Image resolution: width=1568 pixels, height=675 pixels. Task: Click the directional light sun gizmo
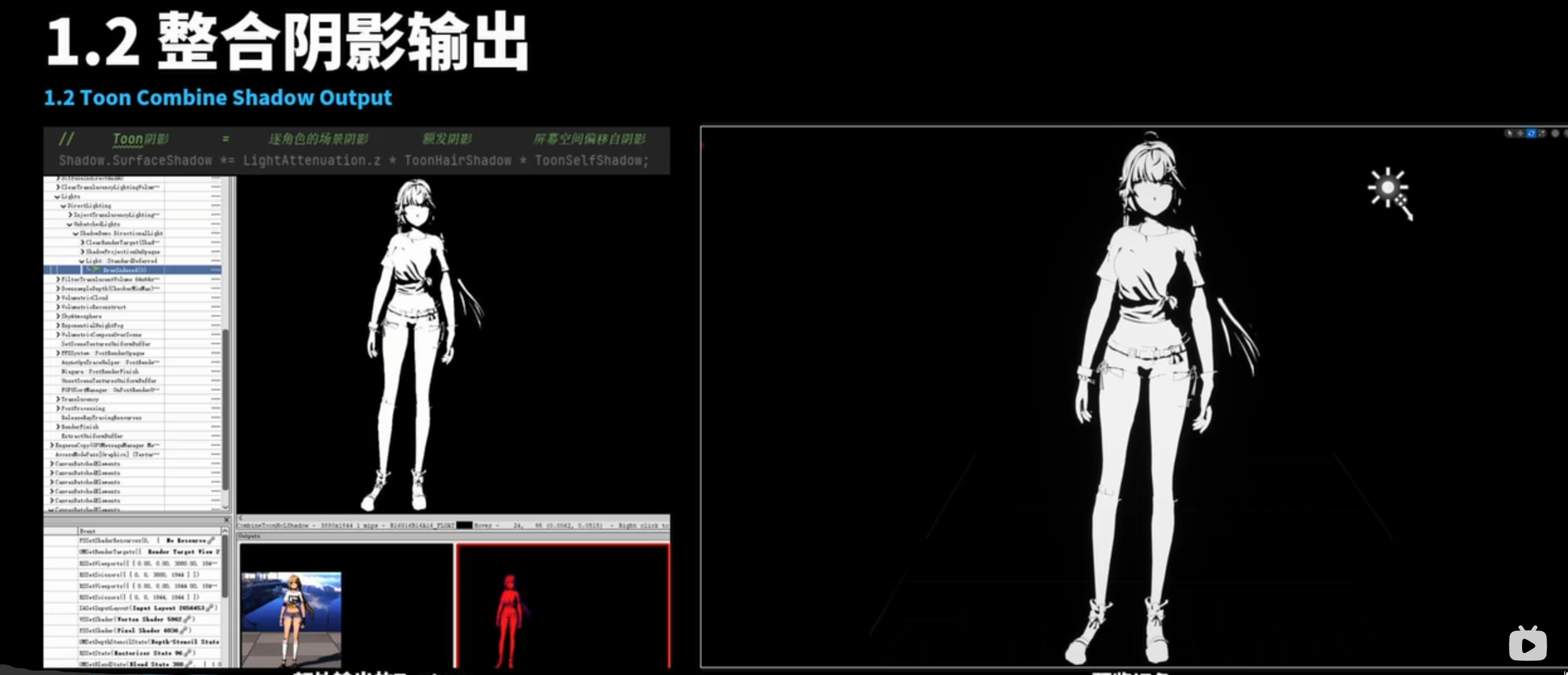[x=1388, y=187]
